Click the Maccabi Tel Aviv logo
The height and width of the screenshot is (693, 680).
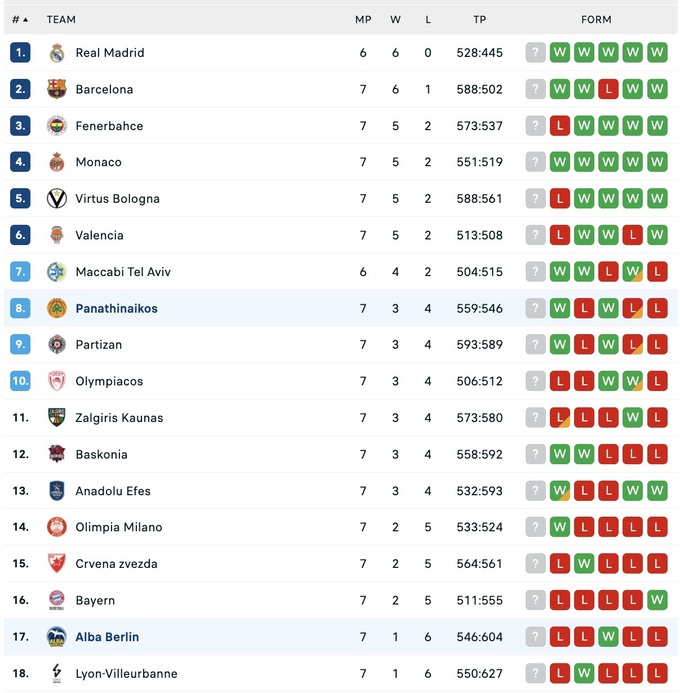coord(57,272)
